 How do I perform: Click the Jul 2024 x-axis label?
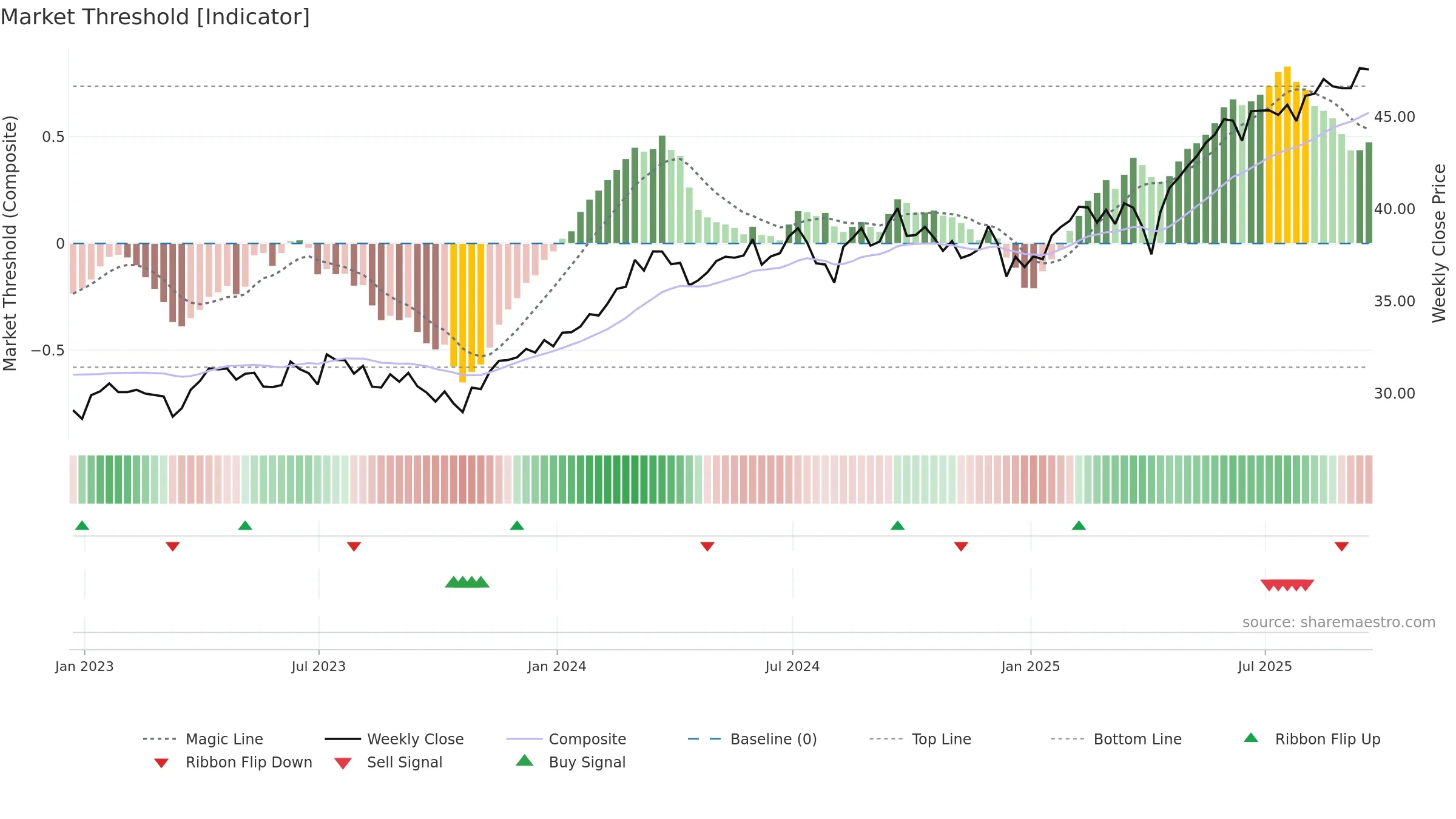(792, 666)
